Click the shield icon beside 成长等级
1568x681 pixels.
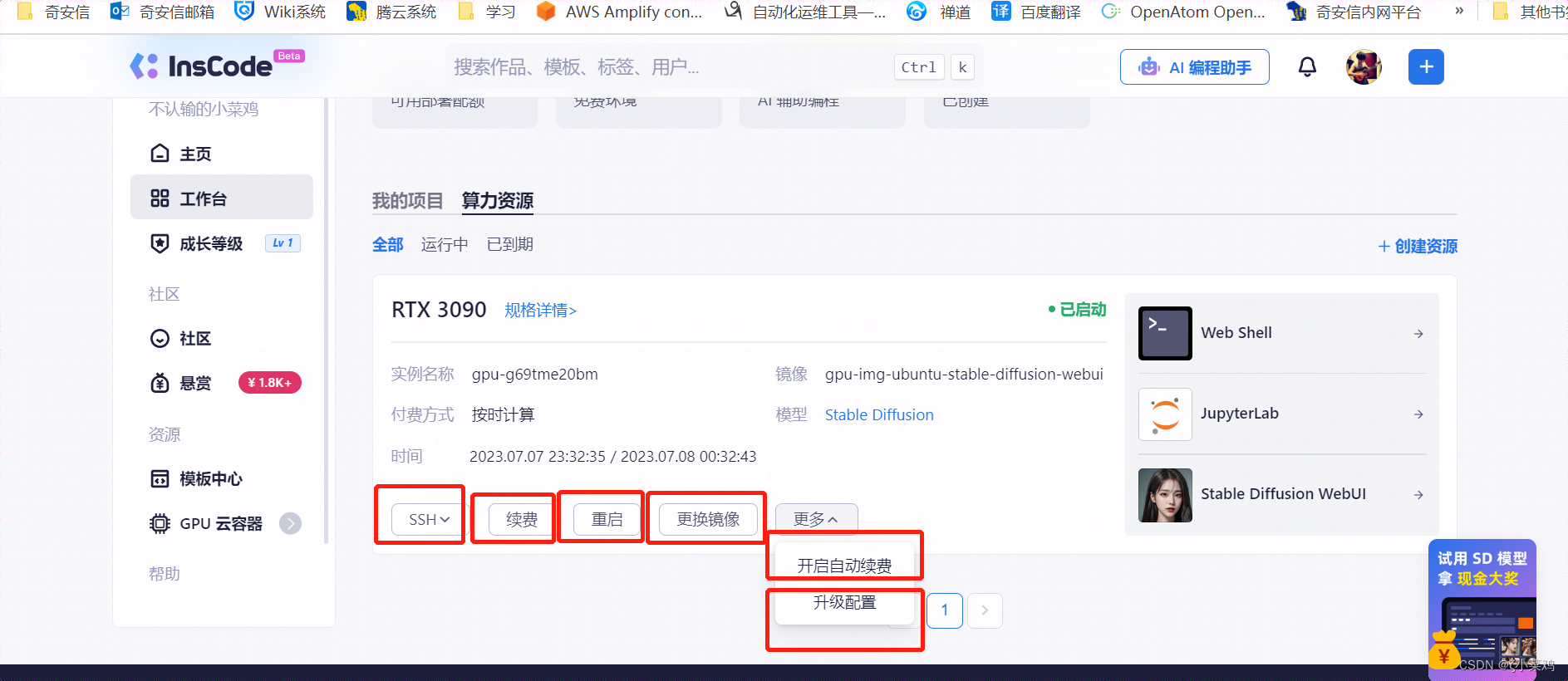(160, 243)
